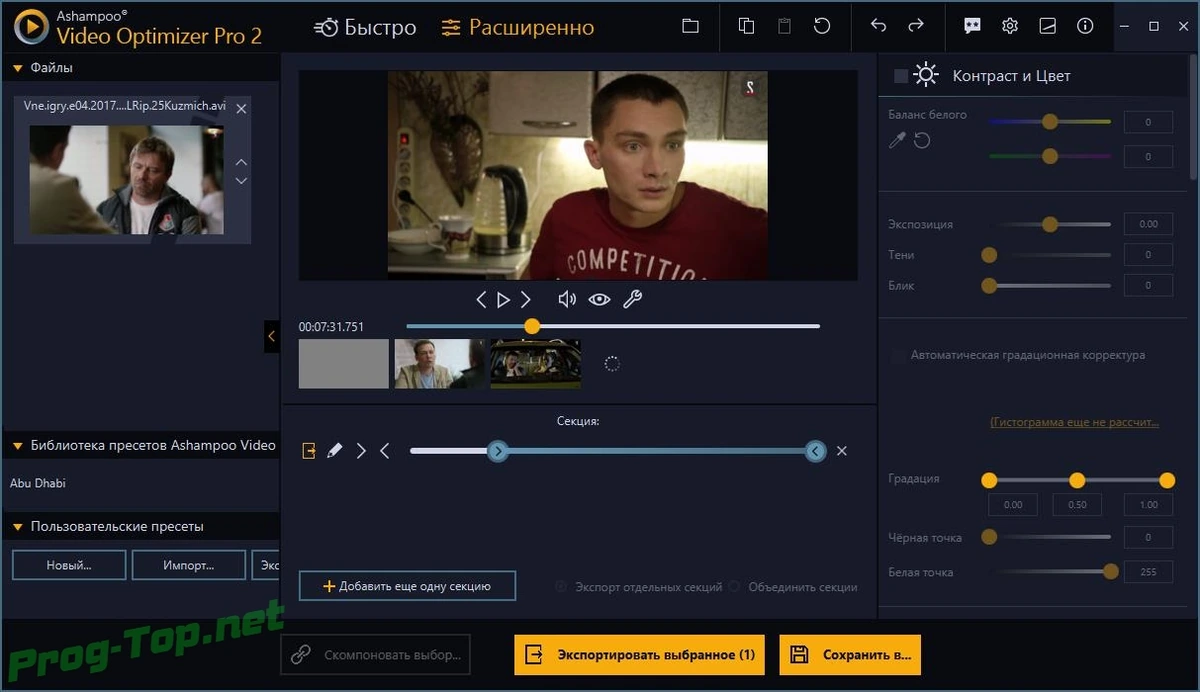Click the copy settings icon
The image size is (1200, 692).
pyautogui.click(x=746, y=27)
